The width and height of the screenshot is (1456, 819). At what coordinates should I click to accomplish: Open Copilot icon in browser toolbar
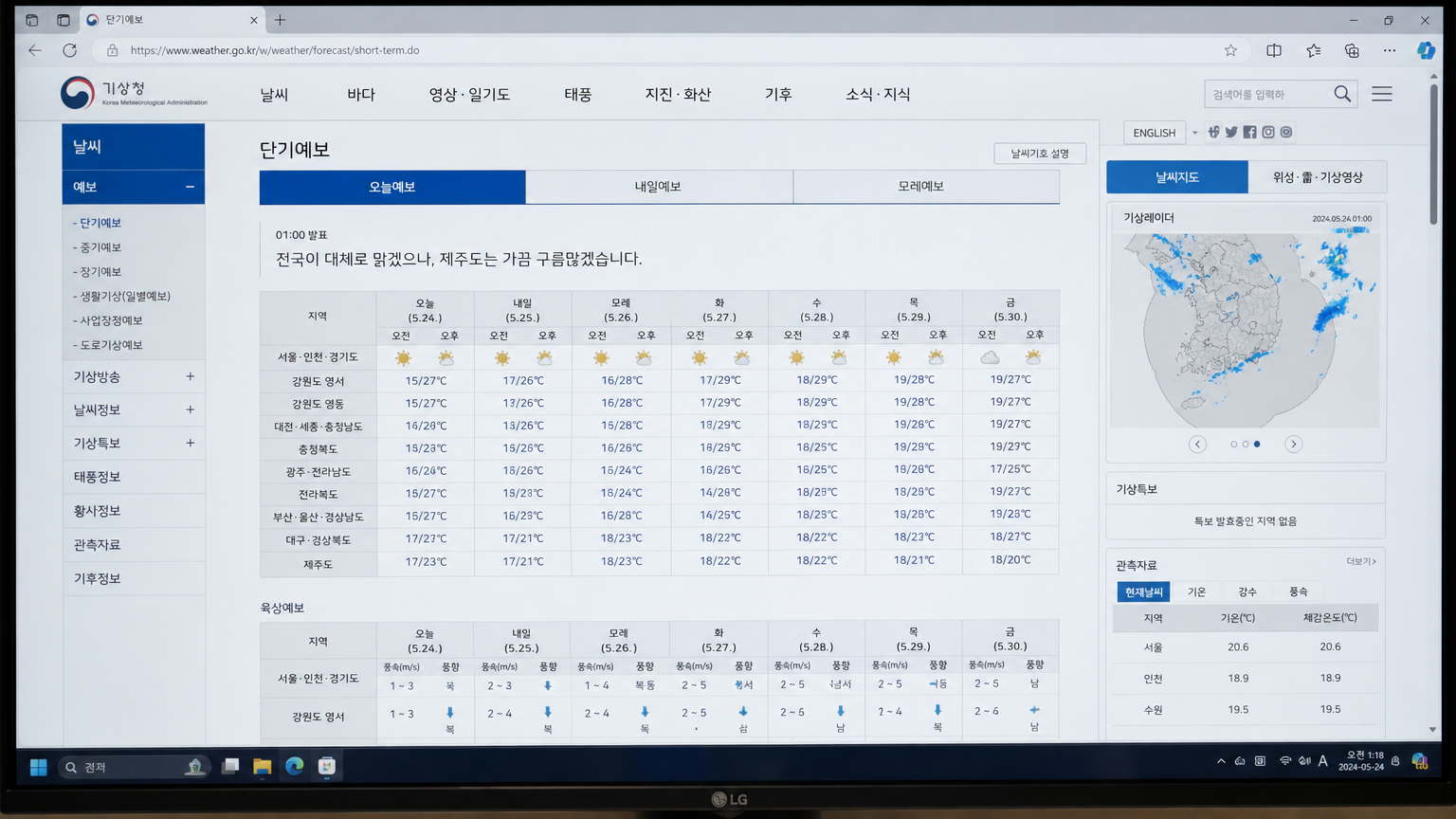click(x=1426, y=50)
